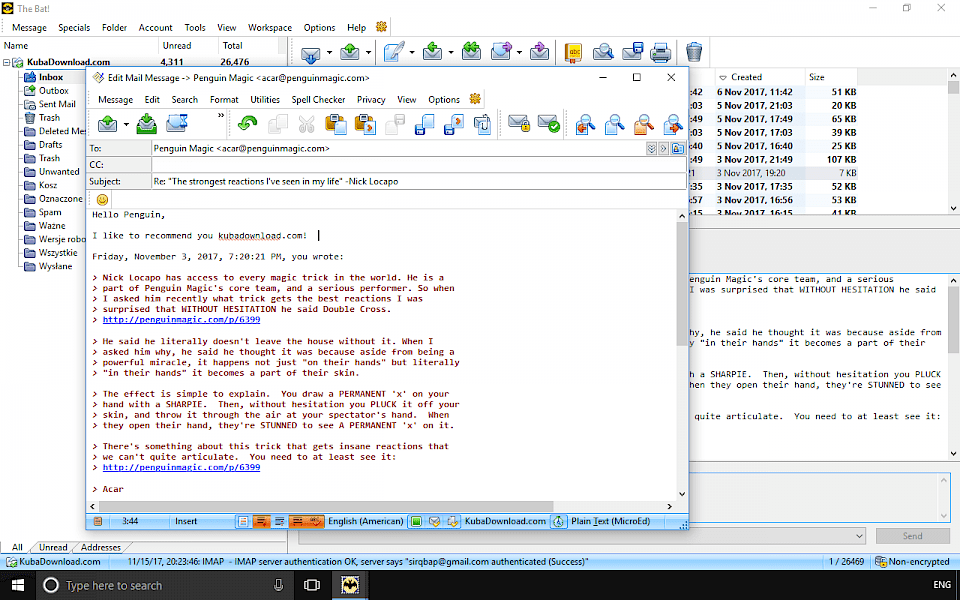960x600 pixels.
Task: Click Encrypt message padlock envelope icon
Action: [519, 124]
